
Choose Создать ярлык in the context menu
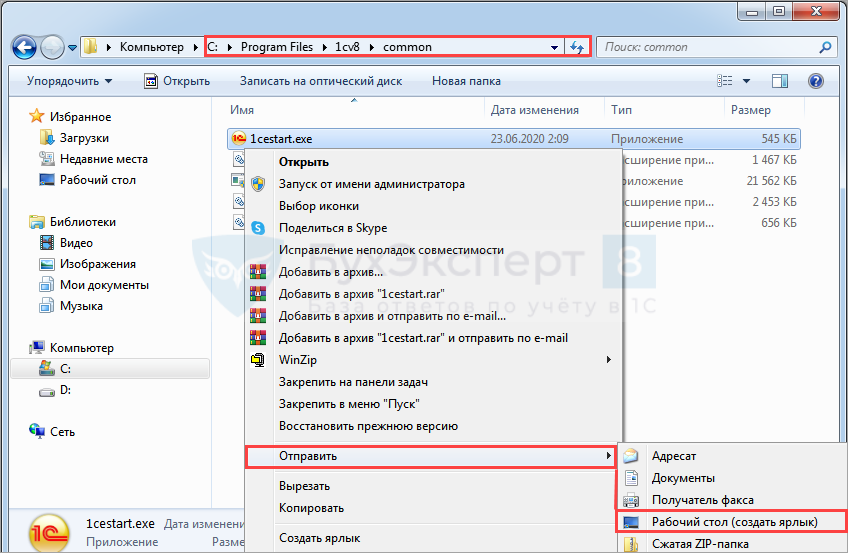coord(433,538)
